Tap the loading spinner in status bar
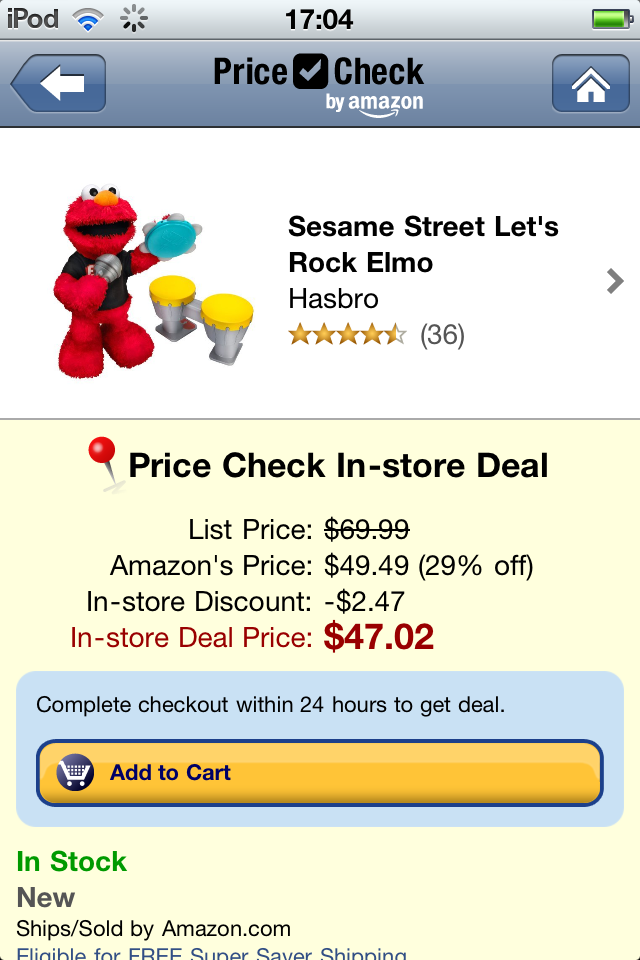 click(x=133, y=18)
